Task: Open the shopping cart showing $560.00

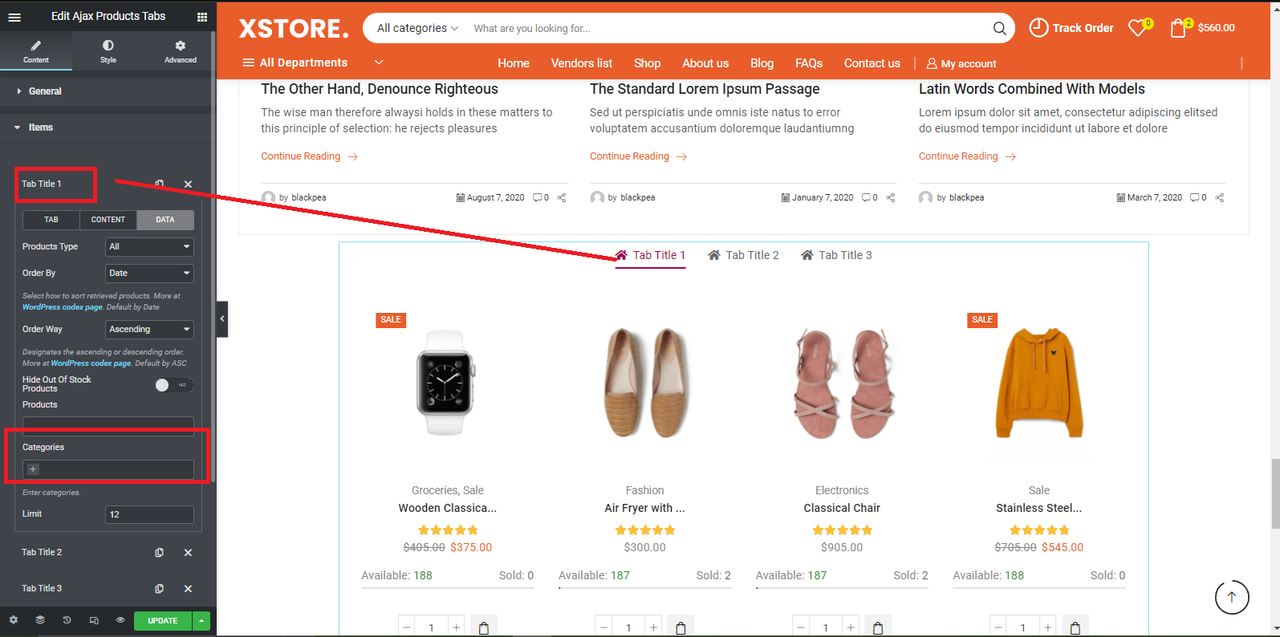Action: click(x=1202, y=28)
